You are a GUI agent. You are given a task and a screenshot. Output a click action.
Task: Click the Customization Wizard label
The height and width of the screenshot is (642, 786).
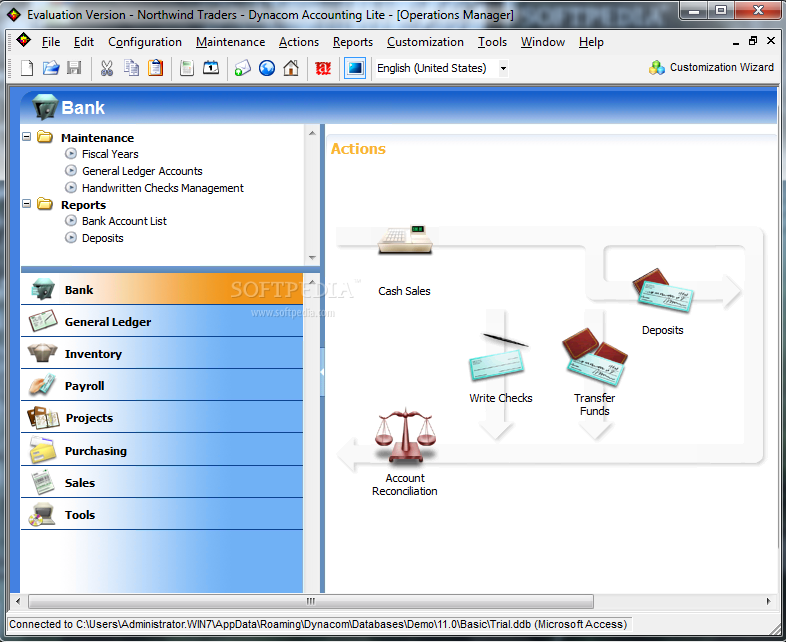[x=721, y=67]
